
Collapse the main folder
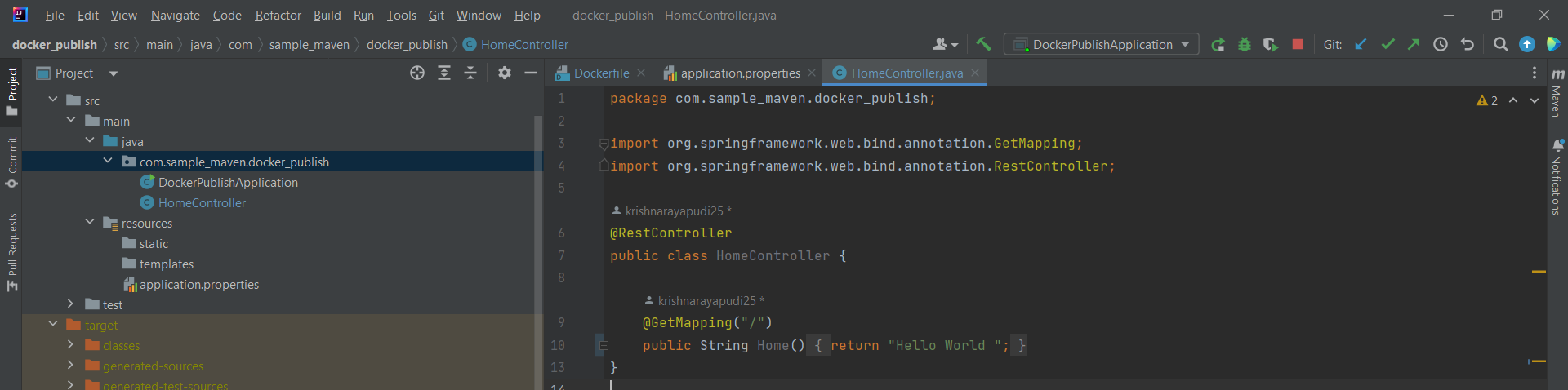click(71, 120)
